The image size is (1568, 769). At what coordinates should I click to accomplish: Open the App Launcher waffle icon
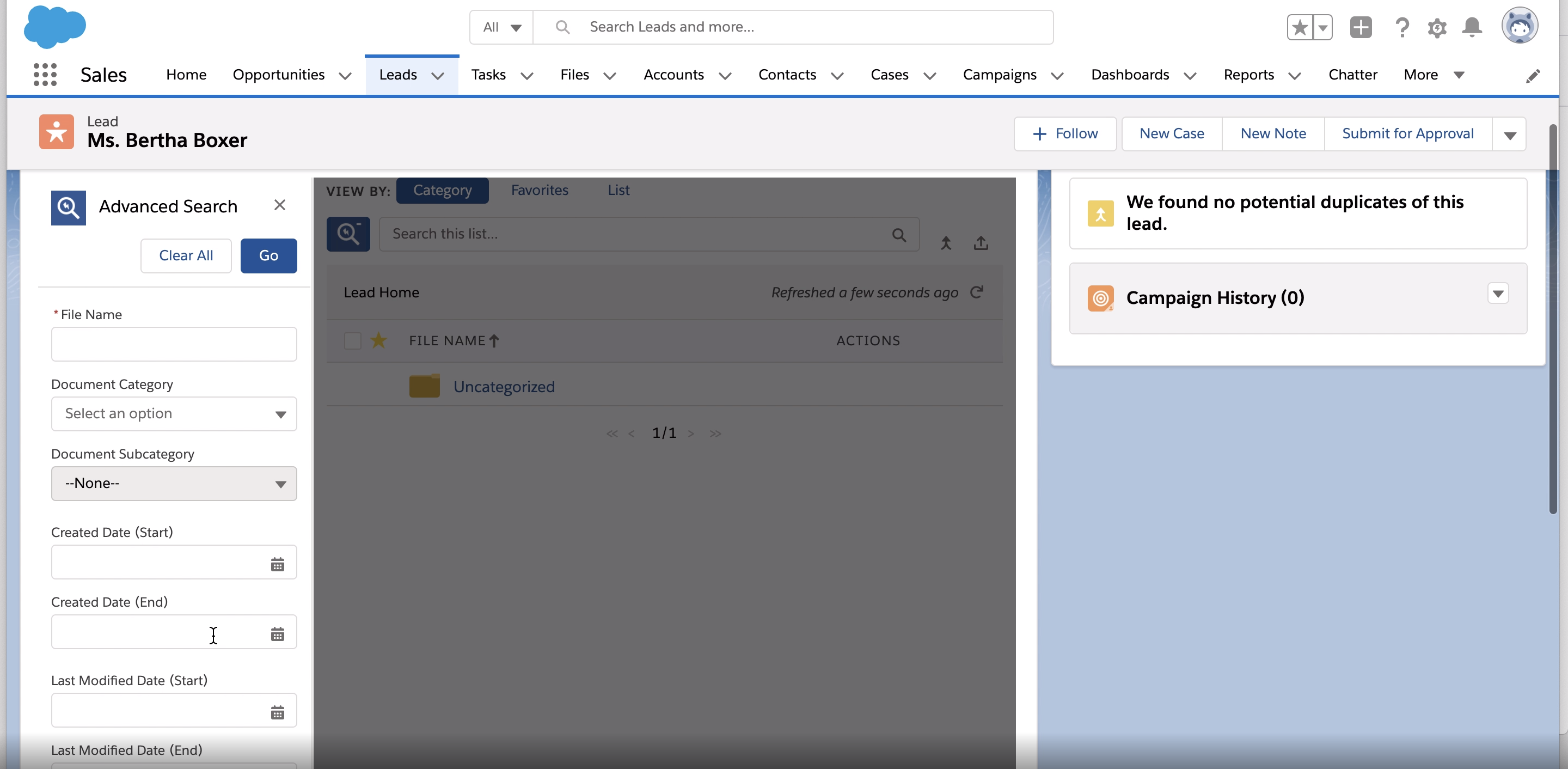(x=45, y=74)
